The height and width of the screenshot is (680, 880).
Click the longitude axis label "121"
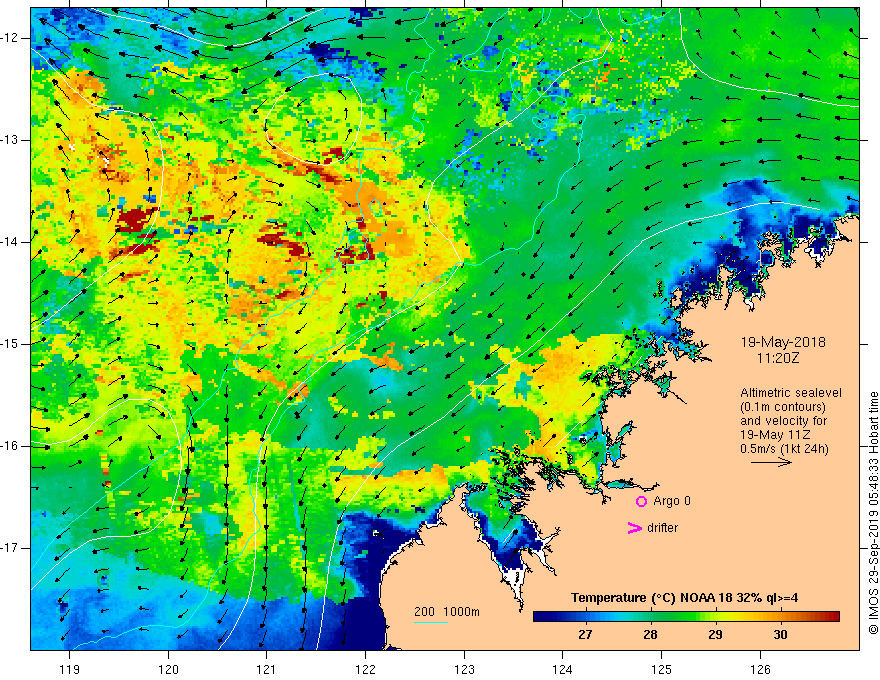267,669
